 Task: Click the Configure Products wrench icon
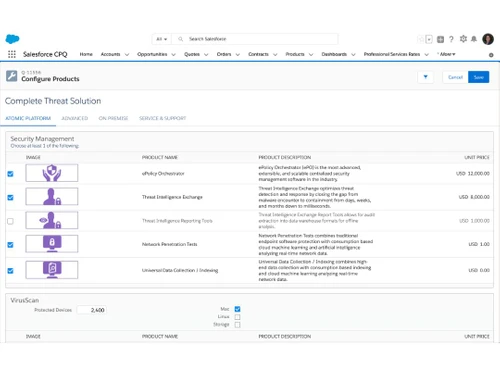(x=12, y=76)
